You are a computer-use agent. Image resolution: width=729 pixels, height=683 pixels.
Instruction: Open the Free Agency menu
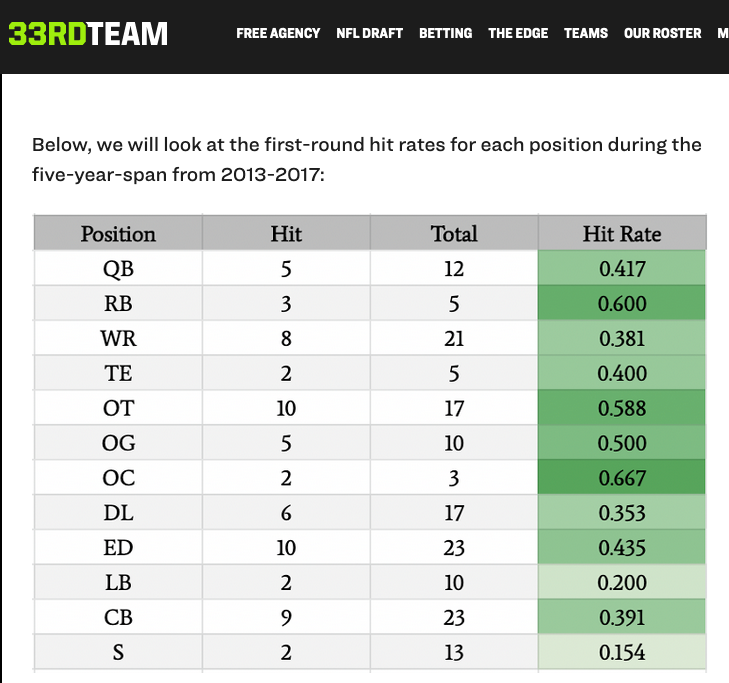[278, 33]
